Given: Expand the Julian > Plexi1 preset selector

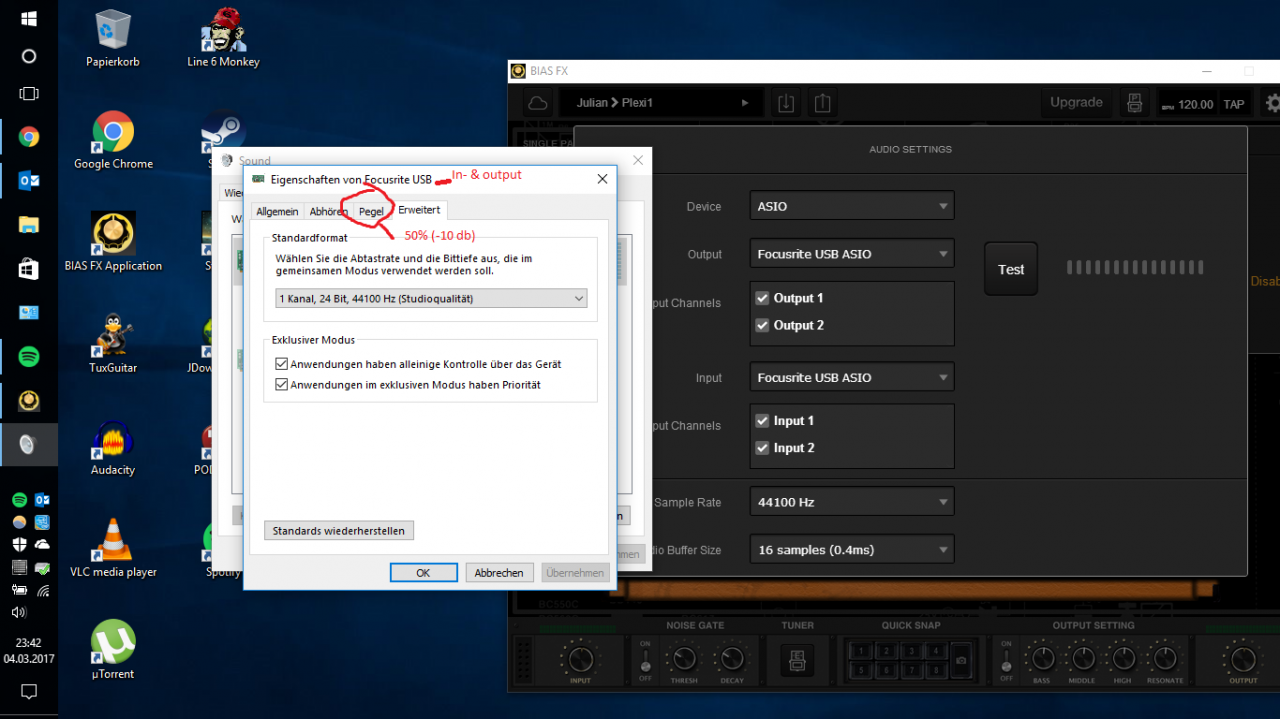Looking at the screenshot, I should [663, 102].
